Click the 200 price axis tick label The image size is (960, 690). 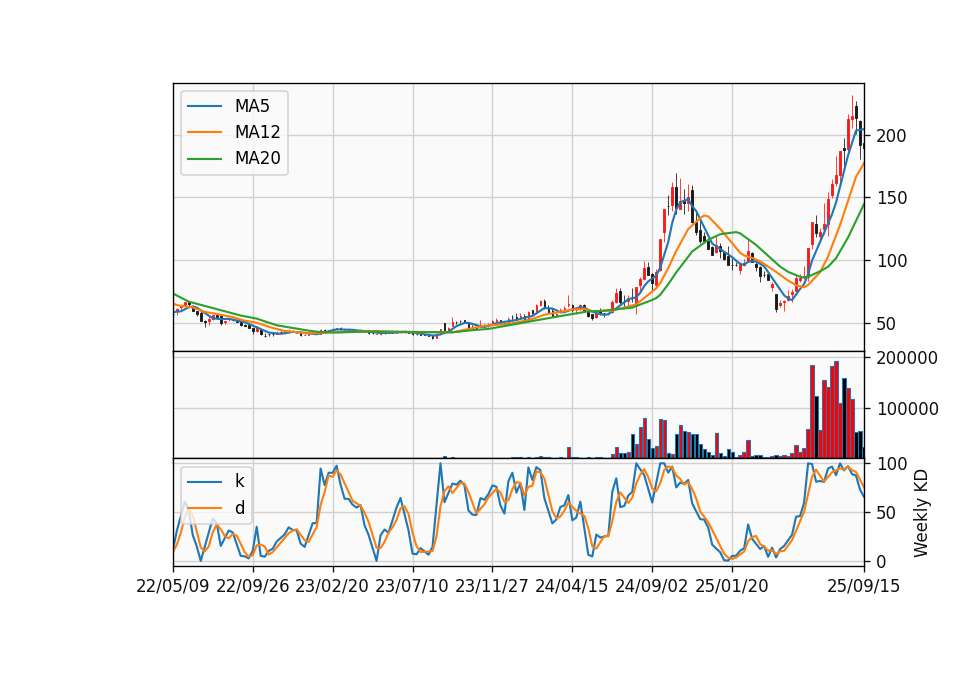891,136
